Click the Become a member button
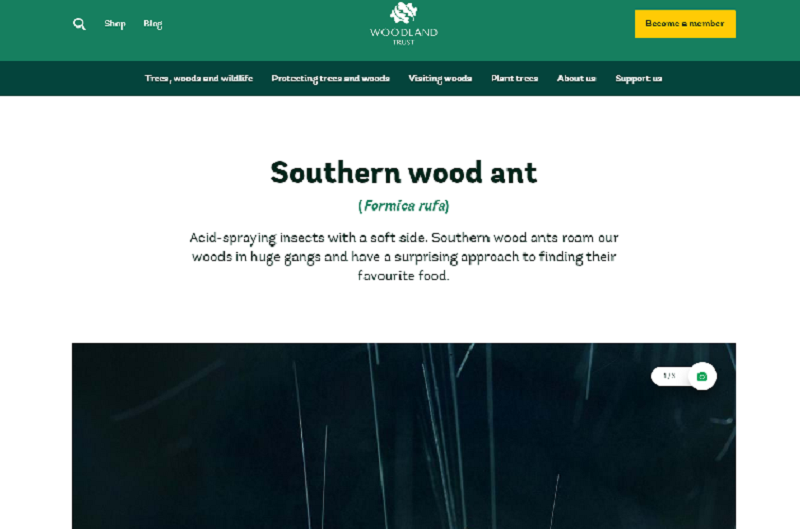This screenshot has width=800, height=529. pos(685,24)
